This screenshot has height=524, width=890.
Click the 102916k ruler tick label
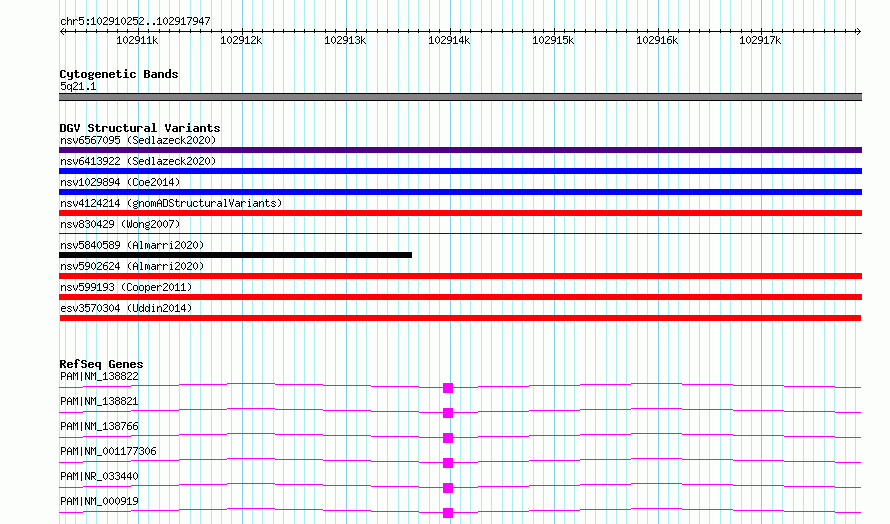pyautogui.click(x=657, y=40)
